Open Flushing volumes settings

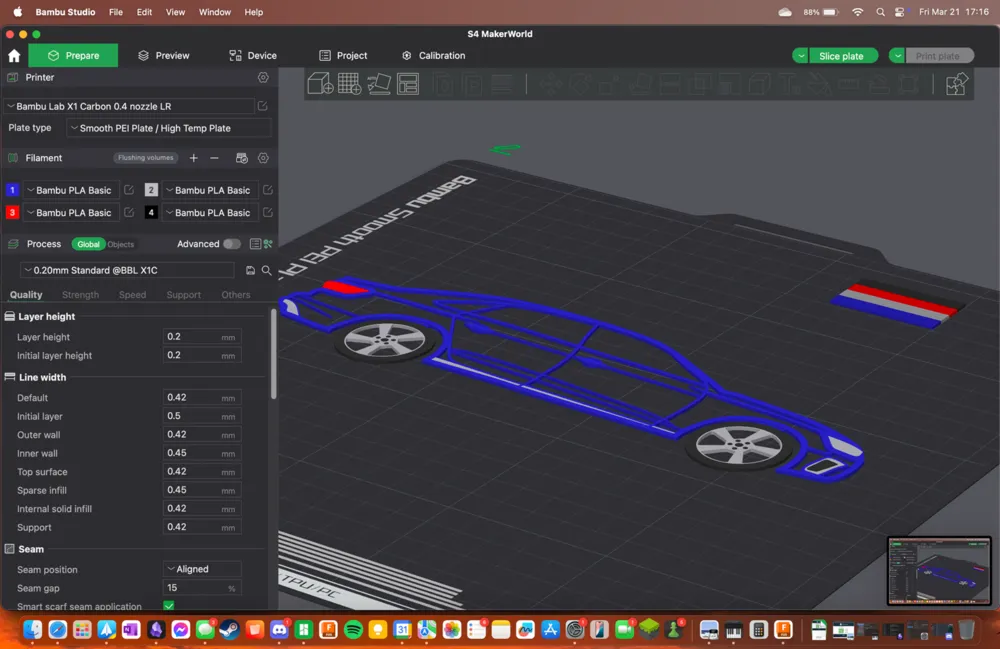[x=146, y=157]
